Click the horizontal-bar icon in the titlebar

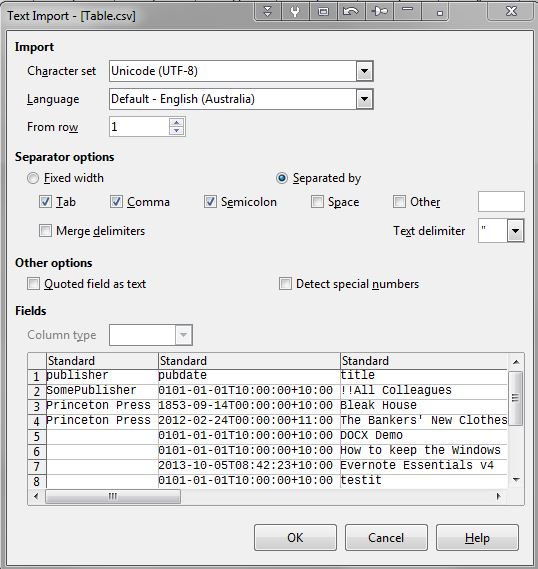point(407,12)
